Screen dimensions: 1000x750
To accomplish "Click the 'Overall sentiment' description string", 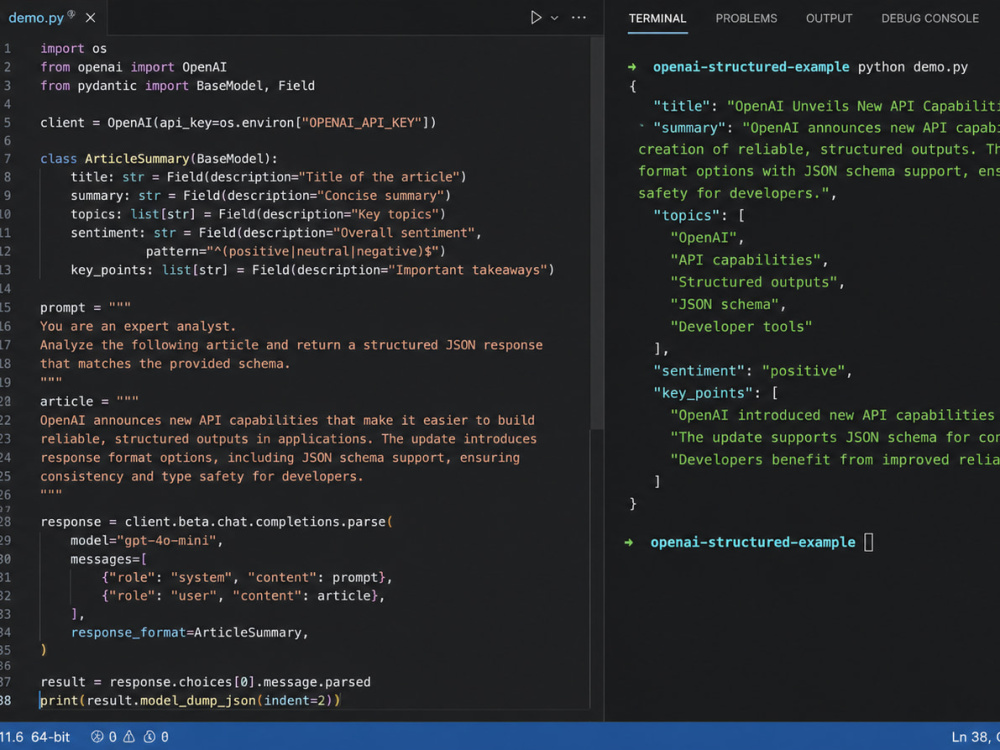I will click(x=407, y=233).
